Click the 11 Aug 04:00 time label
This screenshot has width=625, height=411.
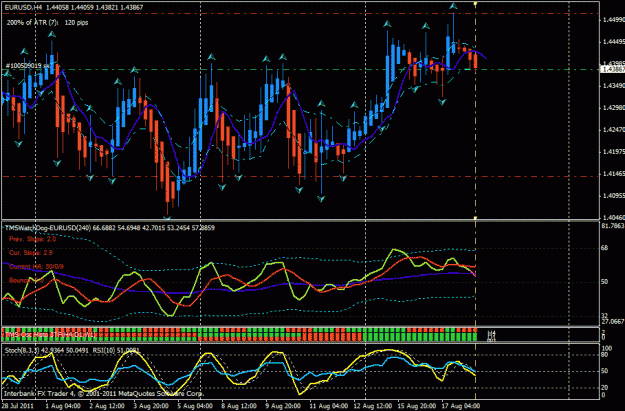click(x=328, y=406)
